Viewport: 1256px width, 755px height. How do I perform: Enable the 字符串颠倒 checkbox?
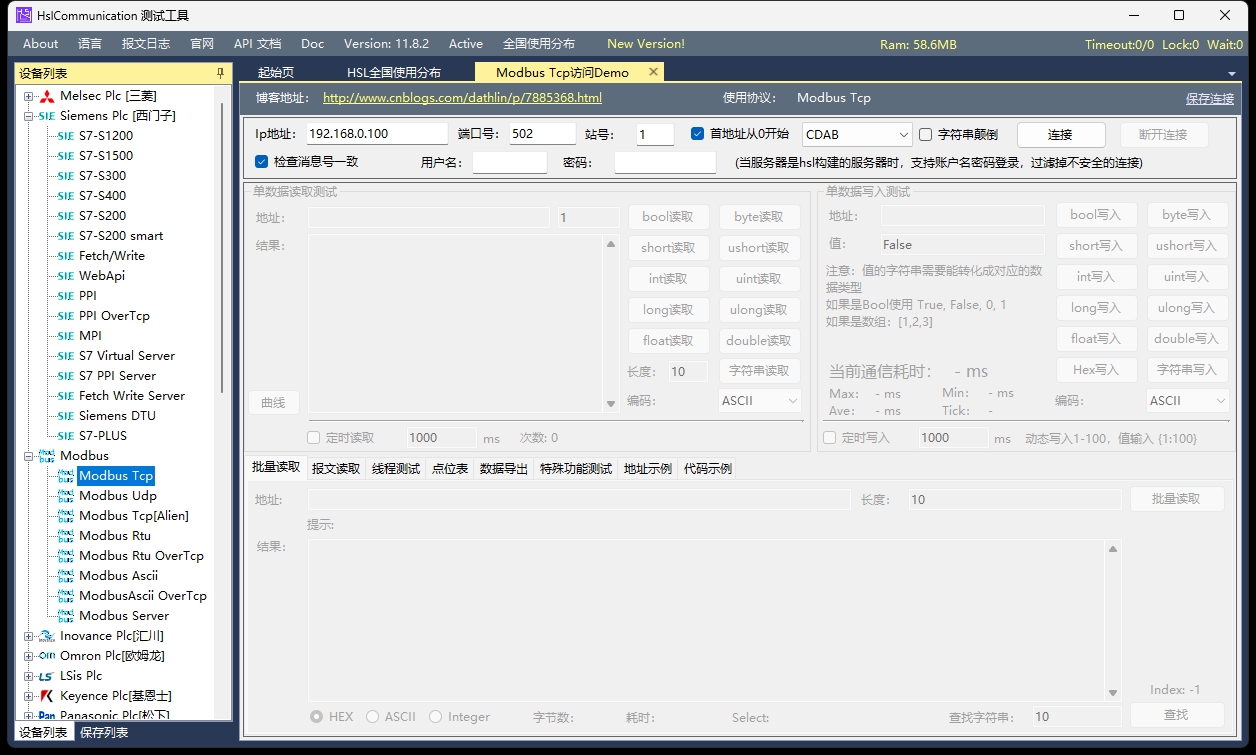tap(925, 133)
